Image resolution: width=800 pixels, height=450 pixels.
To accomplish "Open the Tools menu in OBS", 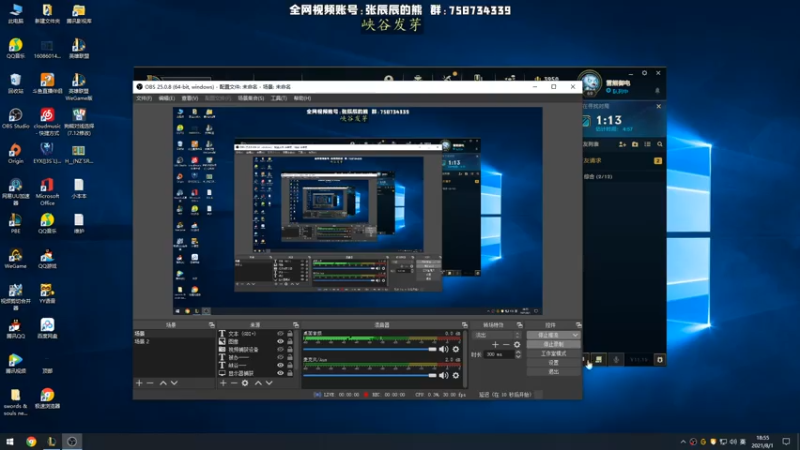I will (279, 98).
